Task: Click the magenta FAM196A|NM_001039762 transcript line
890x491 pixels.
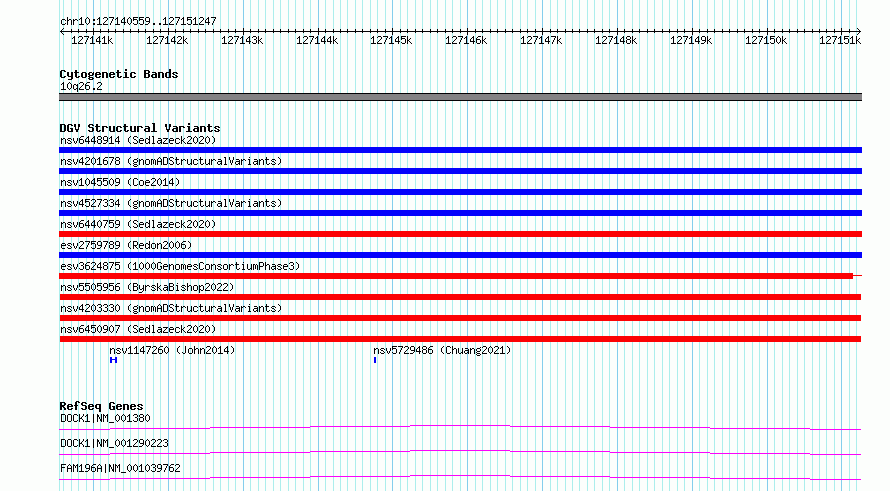Action: 460,477
